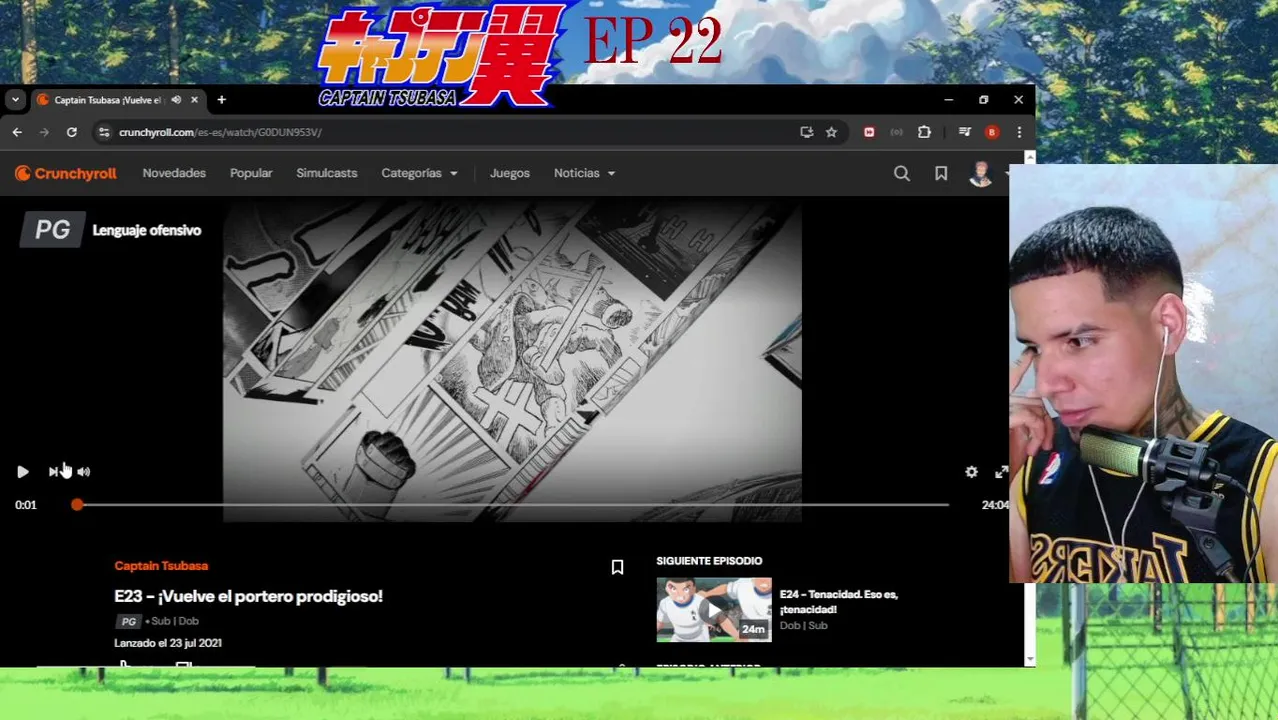This screenshot has width=1278, height=720.
Task: Go forward in browser history
Action: point(44,132)
